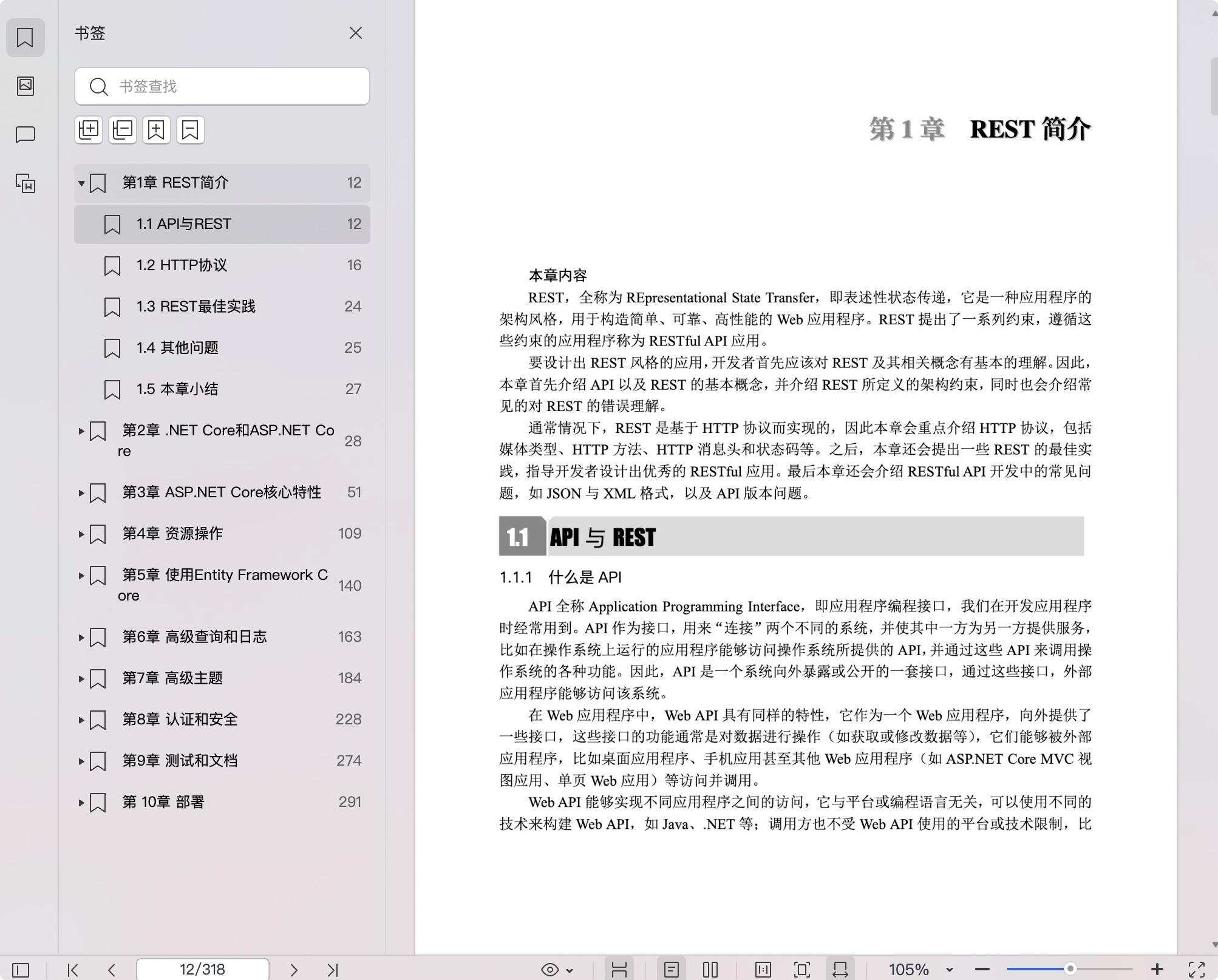
Task: Expand 第2章 .NET Core和ASP.NET Core bookmark
Action: tap(81, 431)
